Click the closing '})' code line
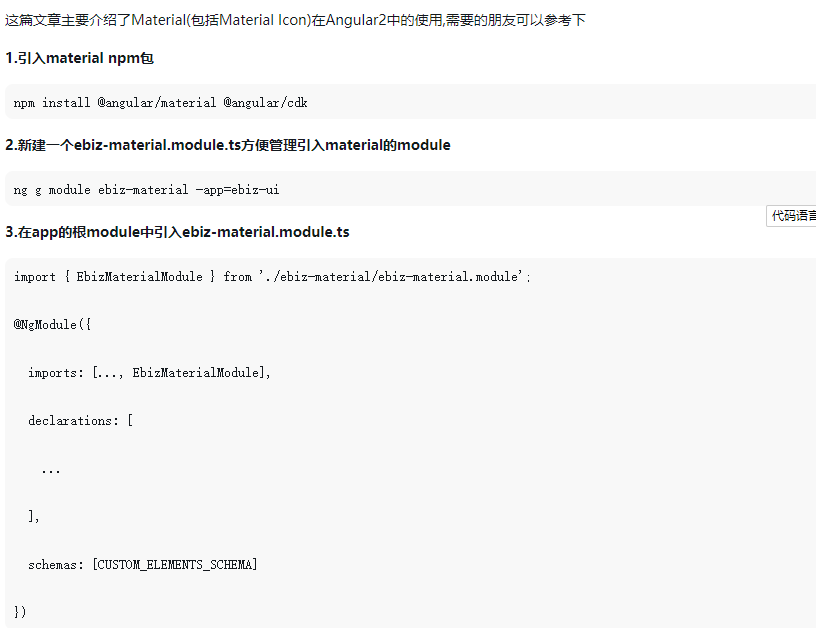Viewport: 816px width, 628px height. click(20, 611)
